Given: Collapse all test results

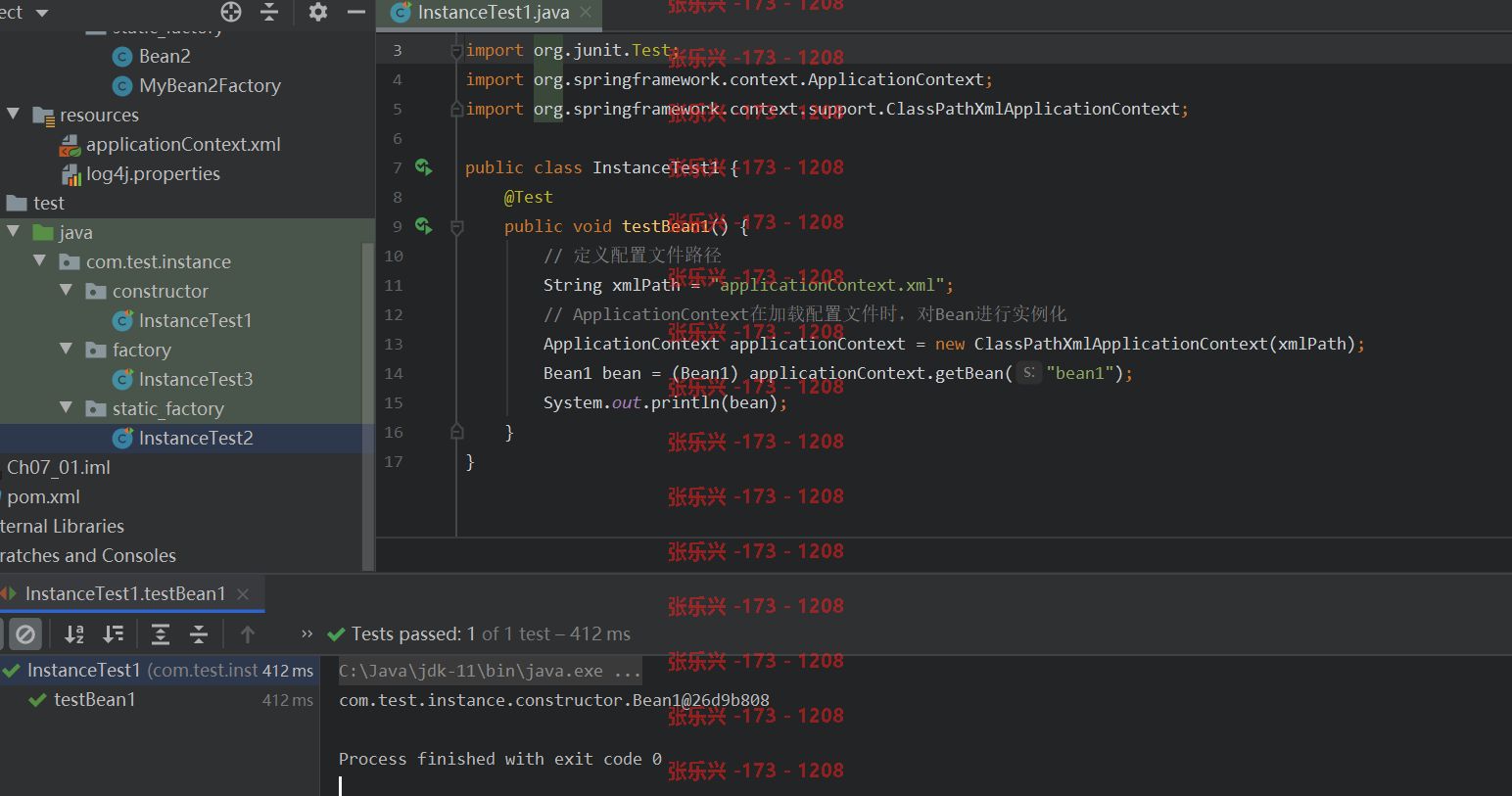Looking at the screenshot, I should coord(199,634).
